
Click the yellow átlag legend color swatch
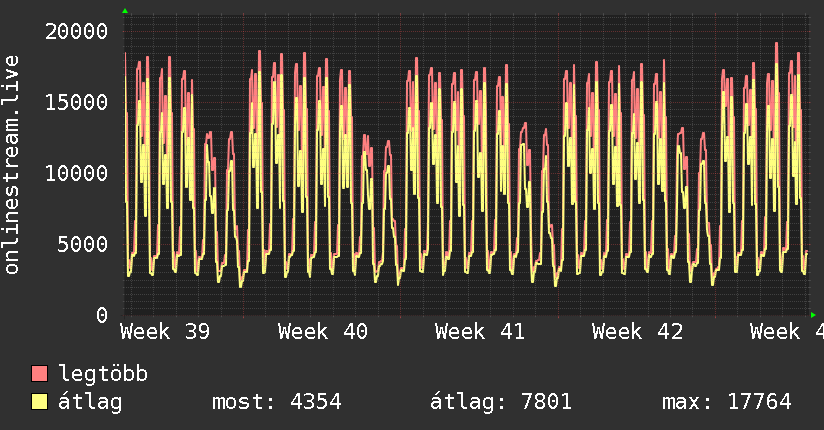point(39,402)
